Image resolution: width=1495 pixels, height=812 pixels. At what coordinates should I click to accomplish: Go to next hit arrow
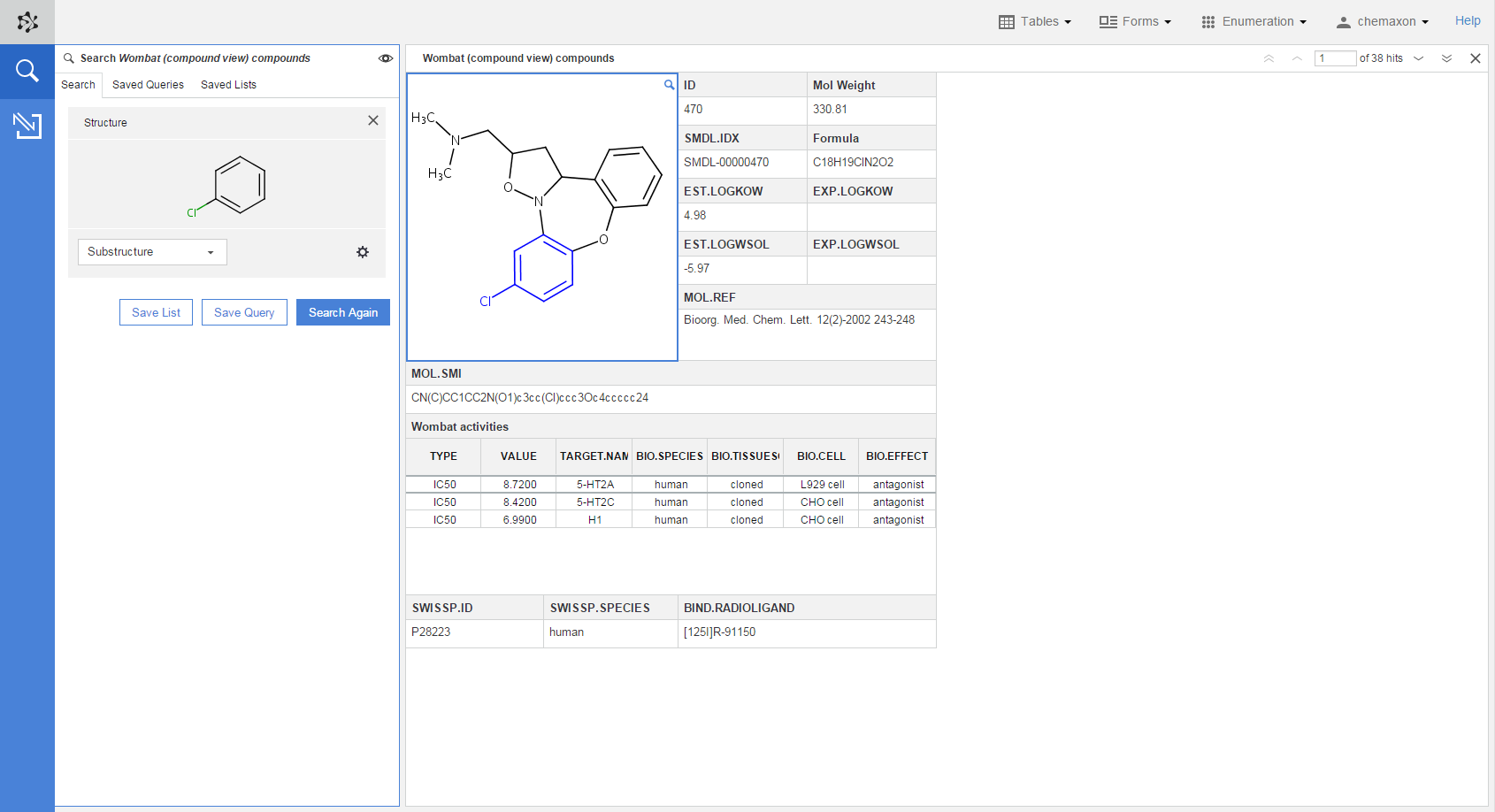(x=1419, y=58)
